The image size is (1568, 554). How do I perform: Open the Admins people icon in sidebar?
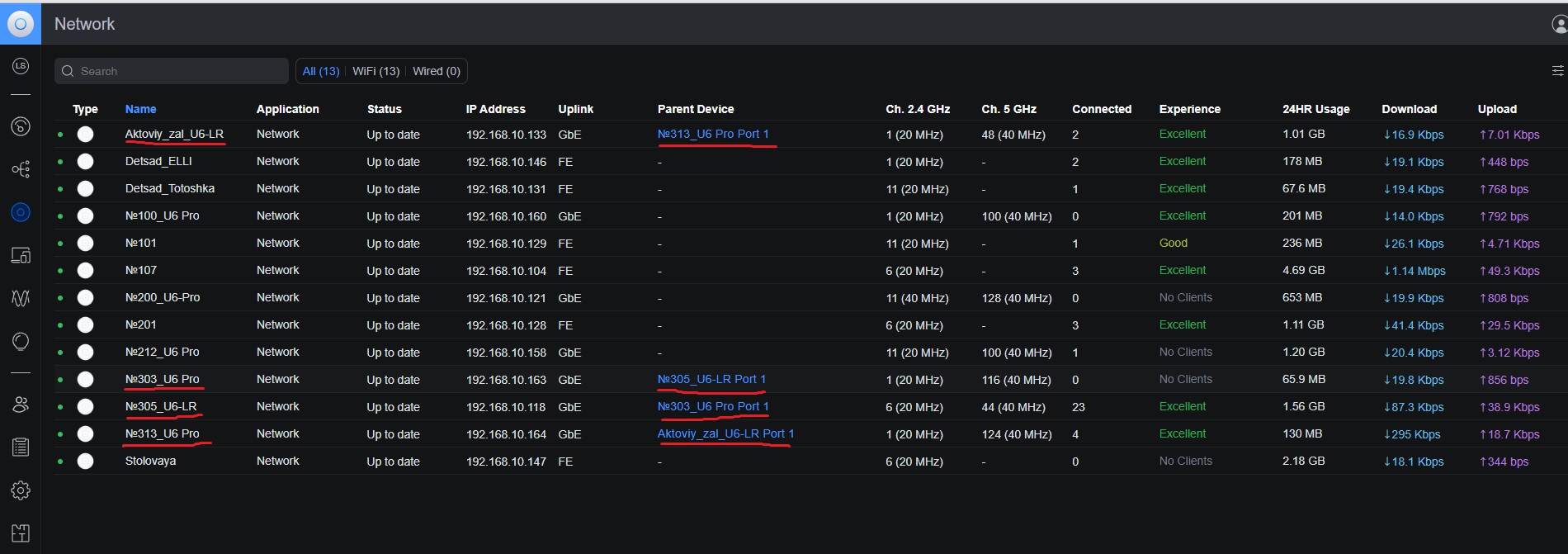(21, 405)
